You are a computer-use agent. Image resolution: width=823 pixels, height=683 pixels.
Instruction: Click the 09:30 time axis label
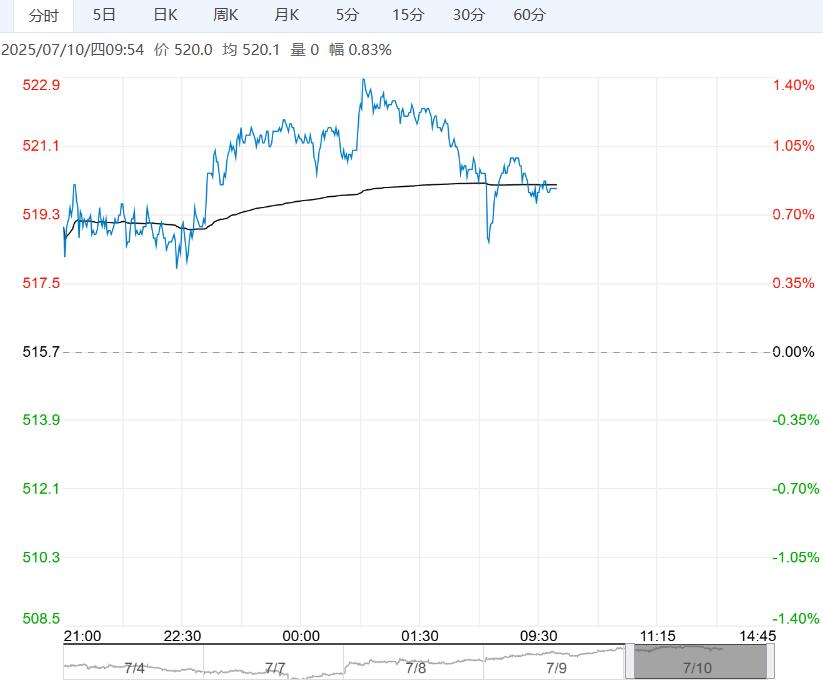pos(538,636)
